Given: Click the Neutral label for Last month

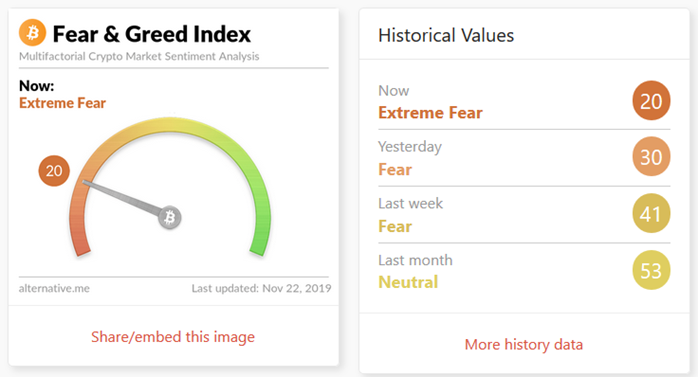Looking at the screenshot, I should click(408, 282).
